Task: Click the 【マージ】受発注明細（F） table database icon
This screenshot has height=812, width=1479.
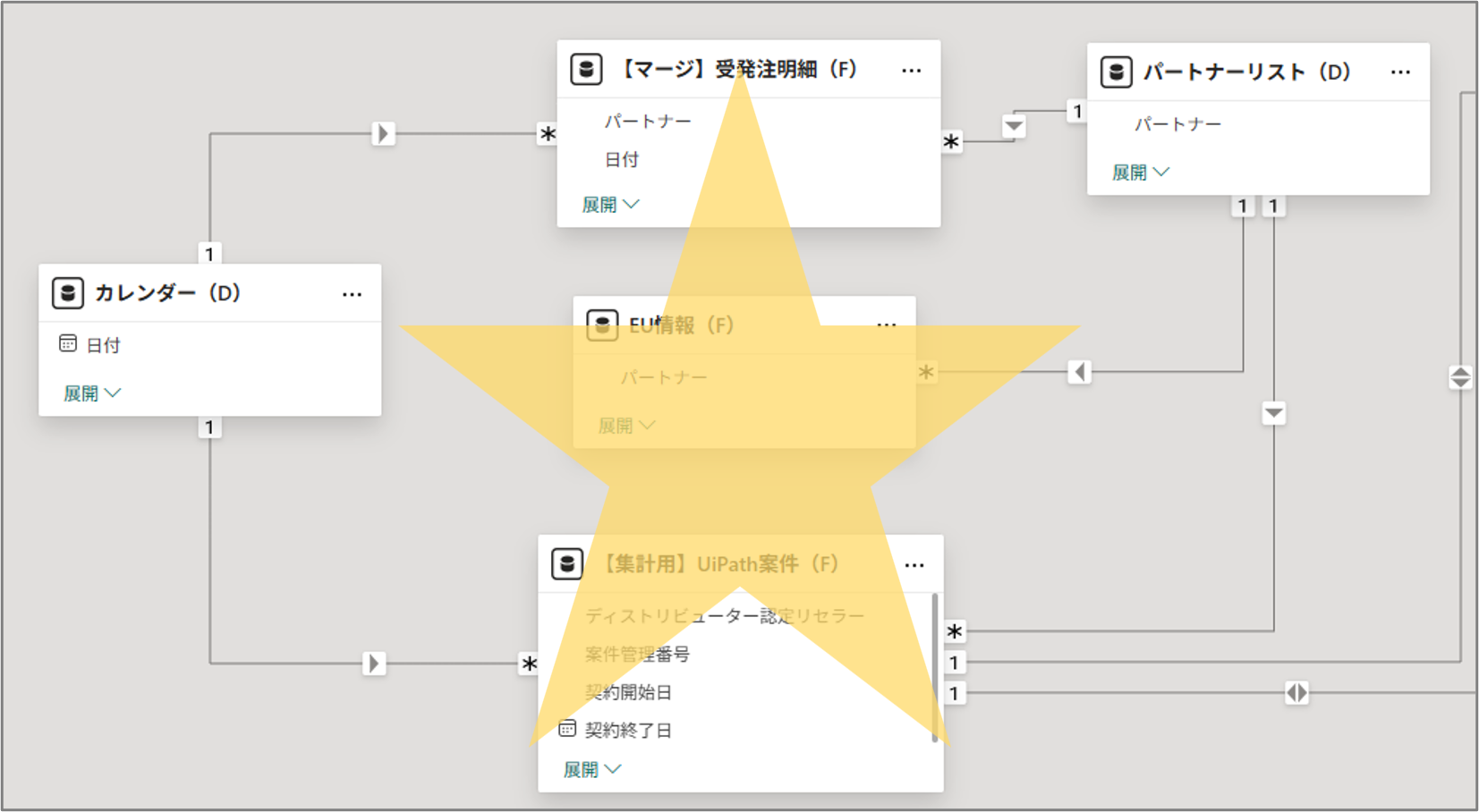Action: (x=586, y=69)
